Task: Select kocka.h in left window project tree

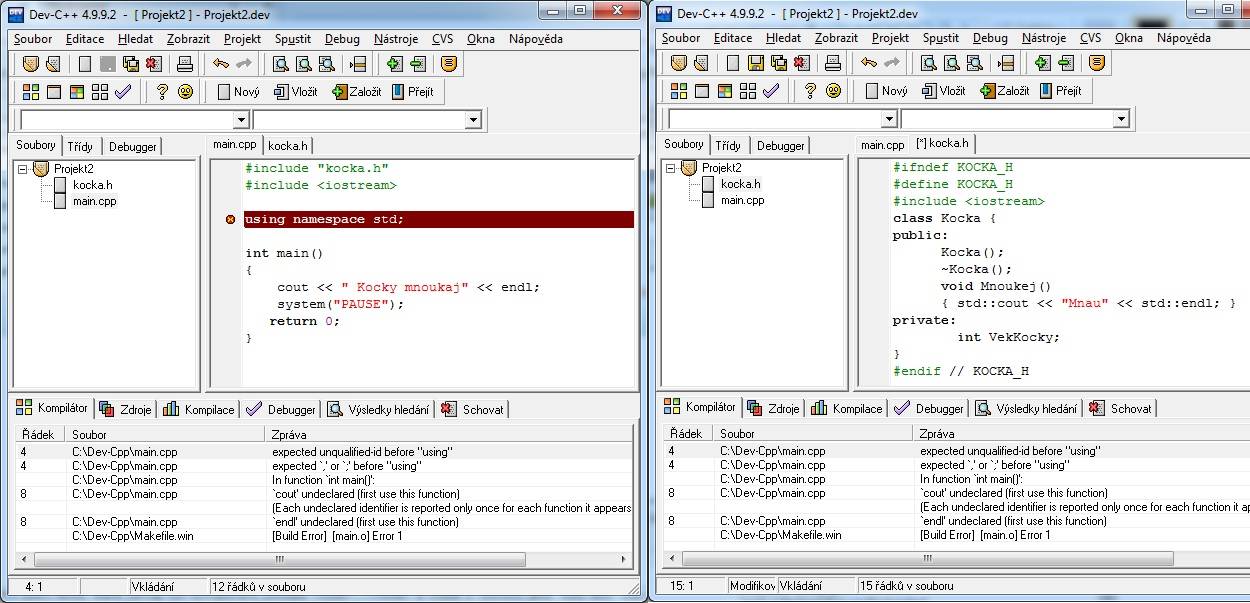Action: (92, 185)
